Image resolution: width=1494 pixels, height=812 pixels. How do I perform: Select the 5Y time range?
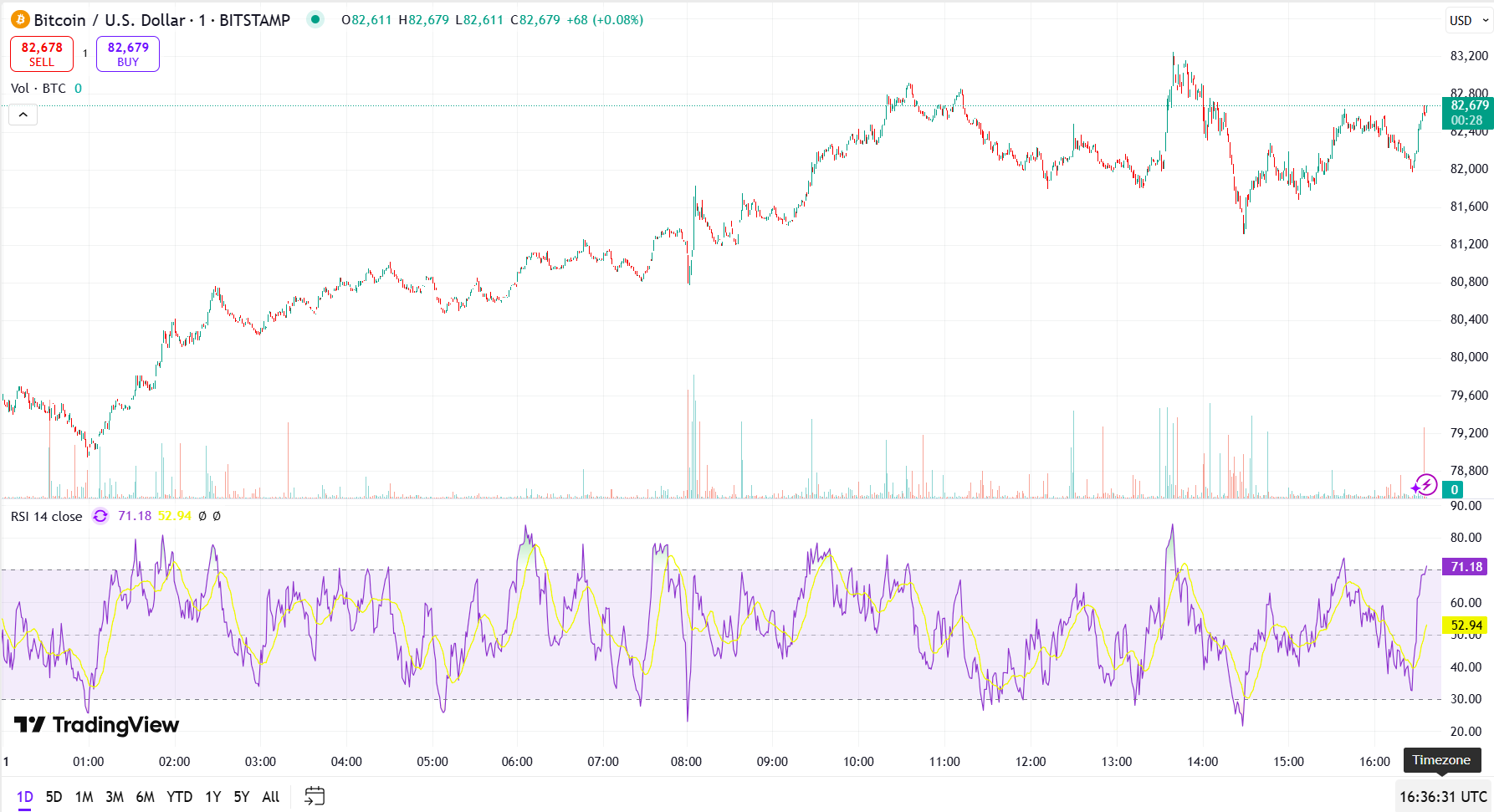pyautogui.click(x=242, y=797)
